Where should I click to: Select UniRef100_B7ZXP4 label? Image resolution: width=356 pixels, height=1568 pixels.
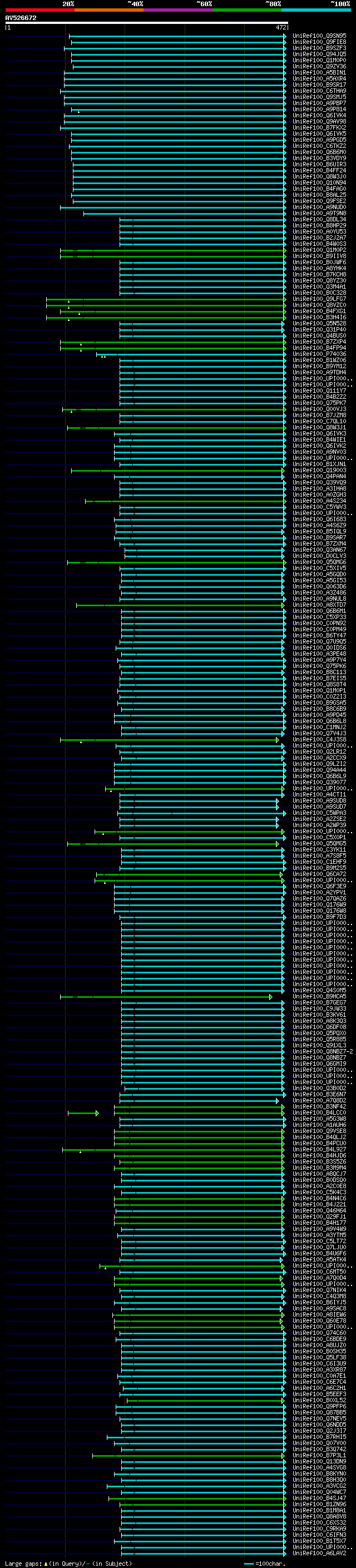[319, 342]
